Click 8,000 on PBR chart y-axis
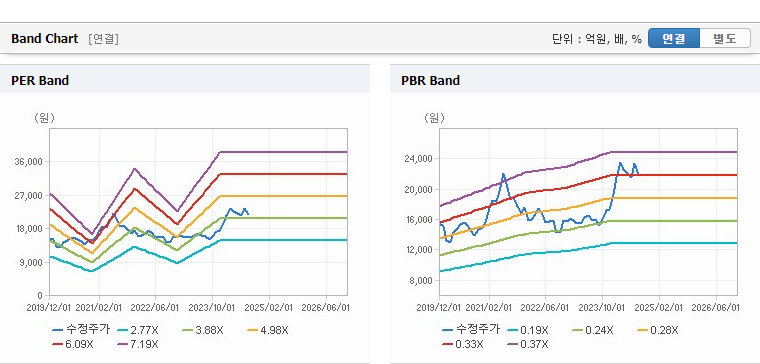 (x=422, y=280)
